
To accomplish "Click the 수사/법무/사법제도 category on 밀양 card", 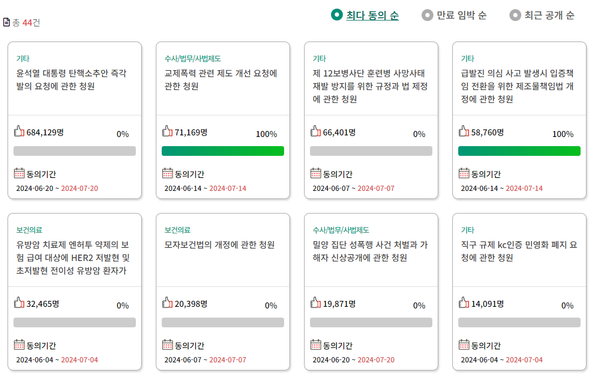I will 341,230.
